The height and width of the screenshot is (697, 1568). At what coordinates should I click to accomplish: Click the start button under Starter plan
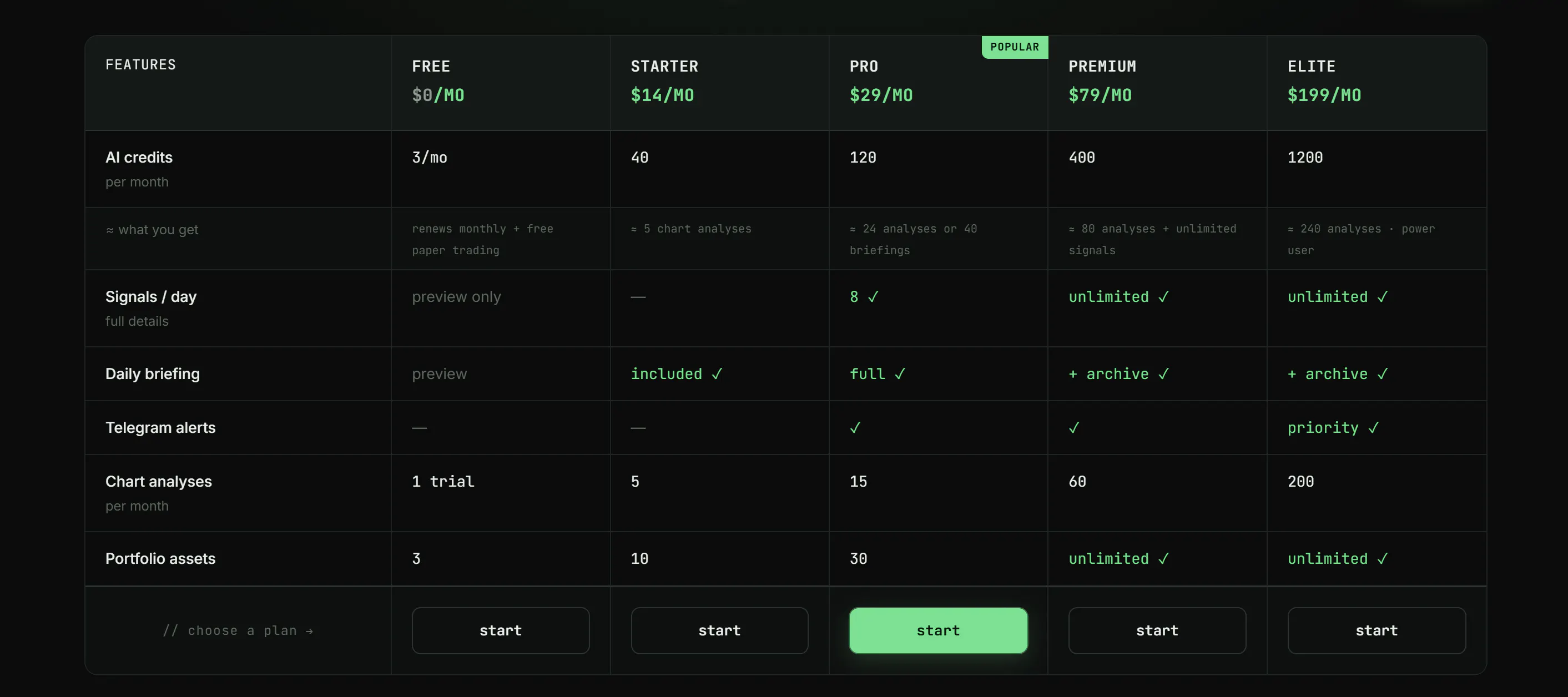coord(719,630)
